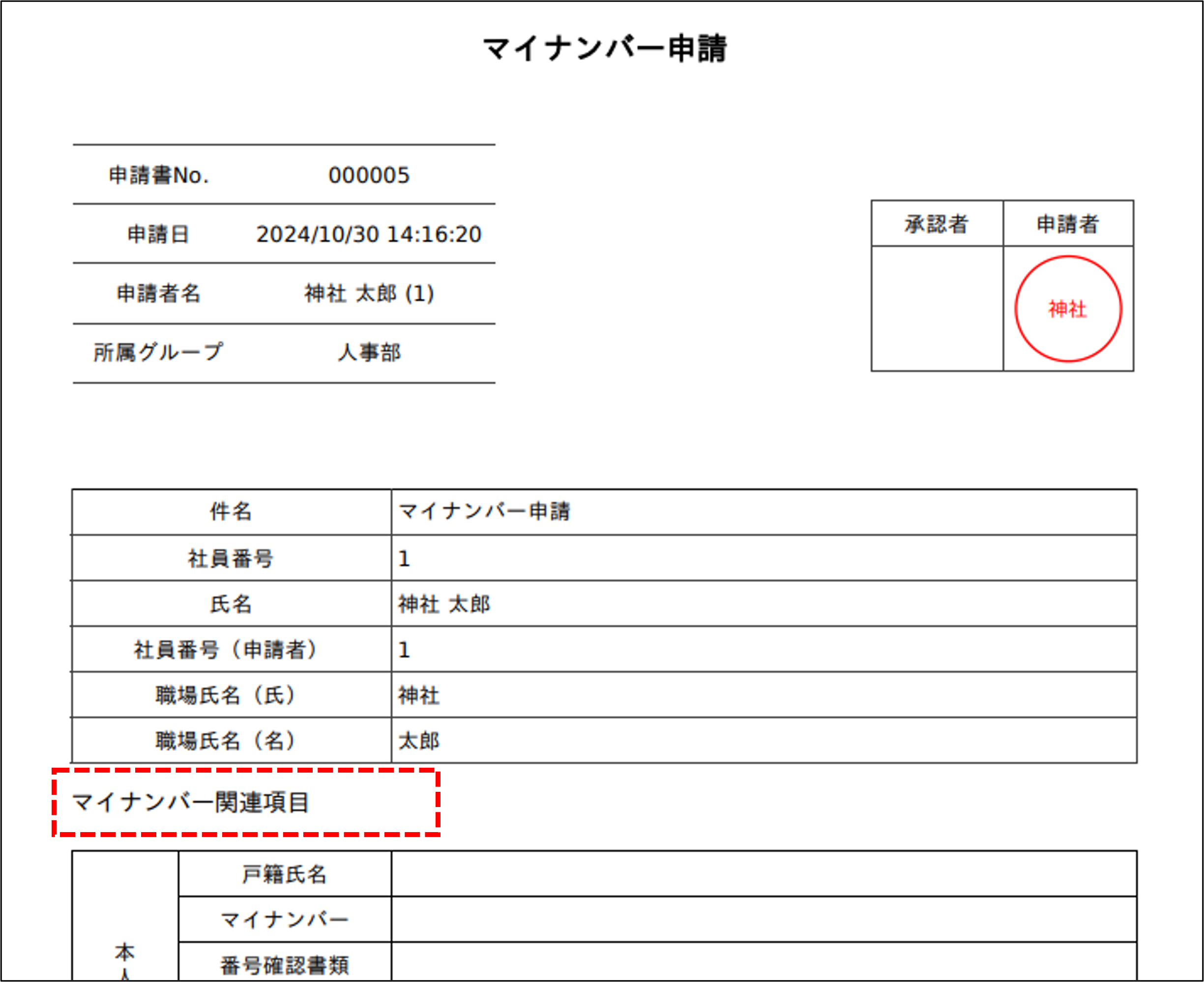Click the vertical 本人 group label
Screen dimensions: 1204x982
click(x=125, y=961)
